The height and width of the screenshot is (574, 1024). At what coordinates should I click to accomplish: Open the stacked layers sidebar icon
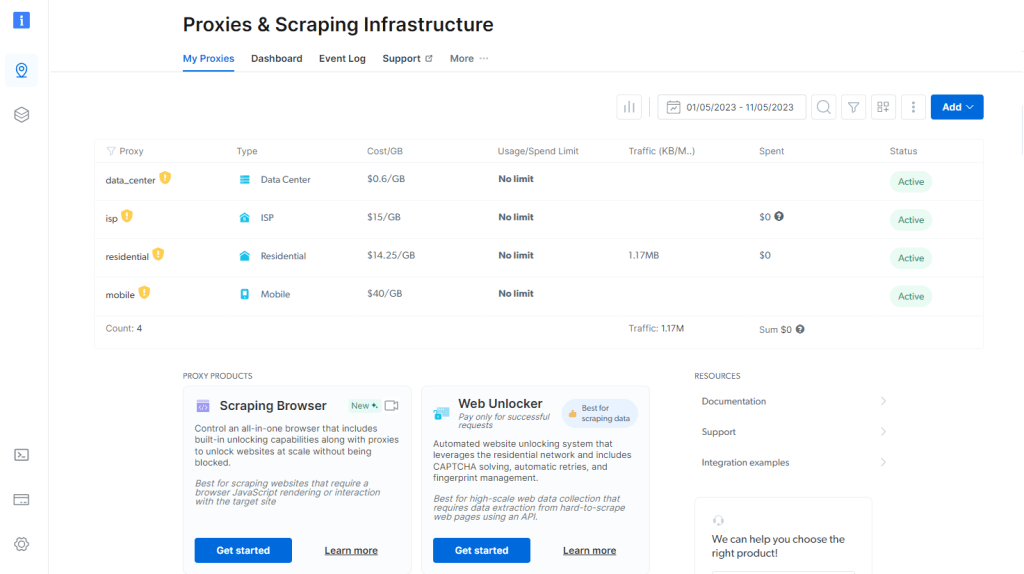[22, 115]
